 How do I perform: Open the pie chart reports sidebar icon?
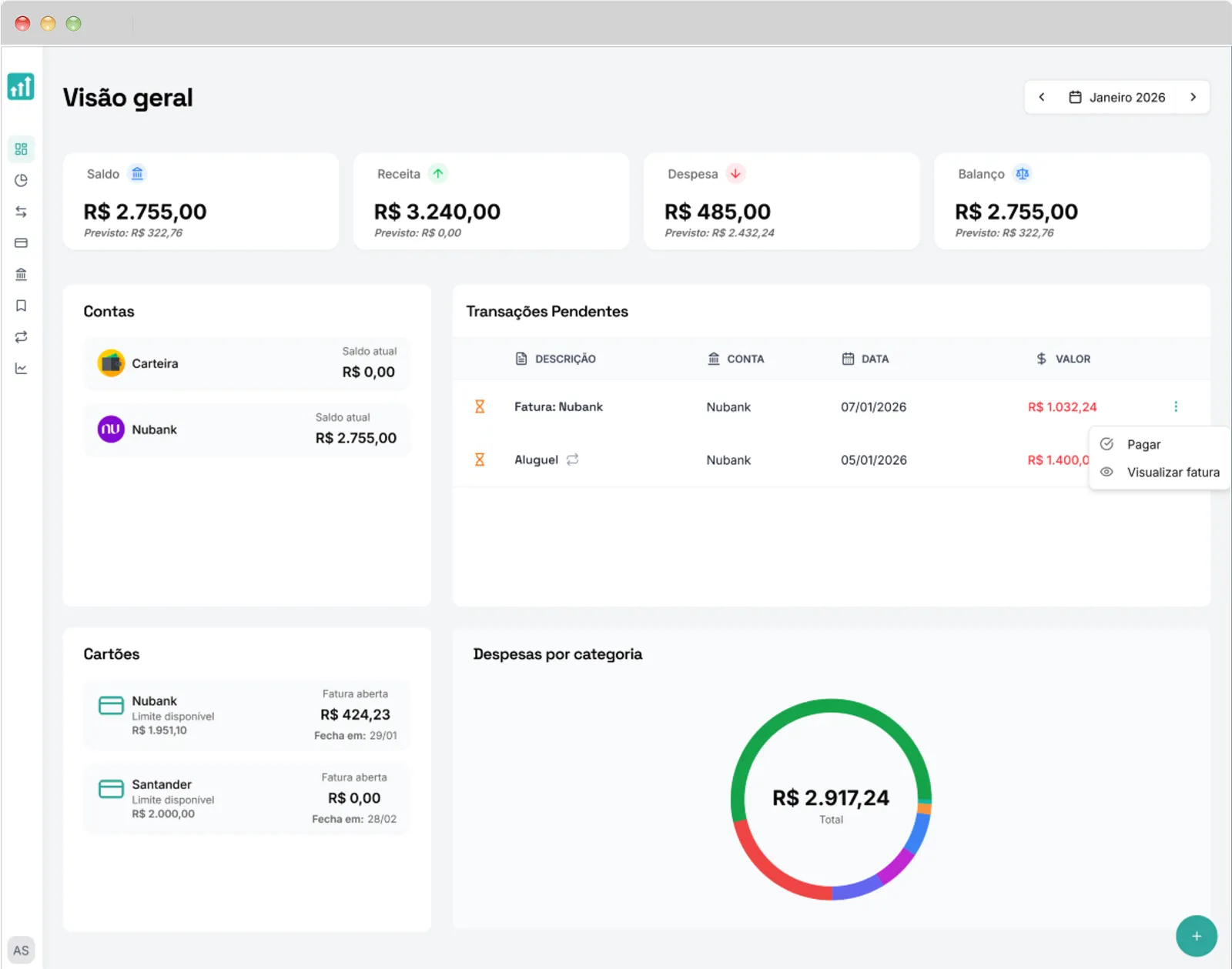pyautogui.click(x=21, y=180)
